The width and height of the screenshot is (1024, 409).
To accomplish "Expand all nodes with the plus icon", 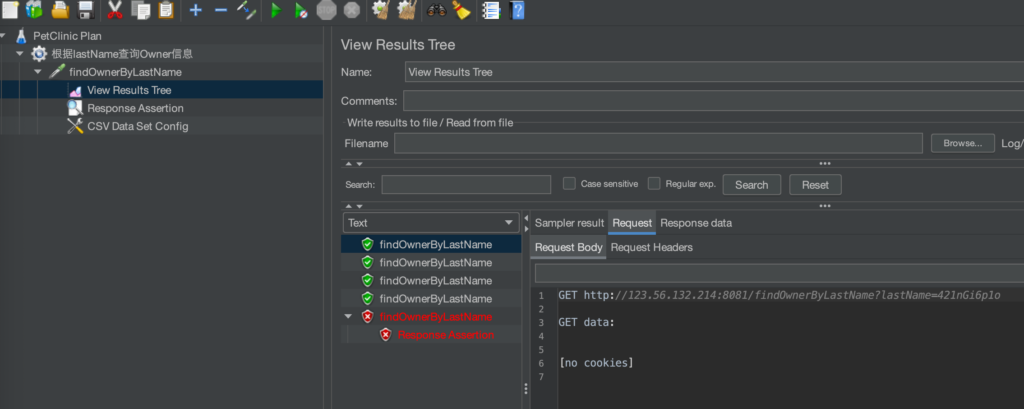I will [195, 10].
